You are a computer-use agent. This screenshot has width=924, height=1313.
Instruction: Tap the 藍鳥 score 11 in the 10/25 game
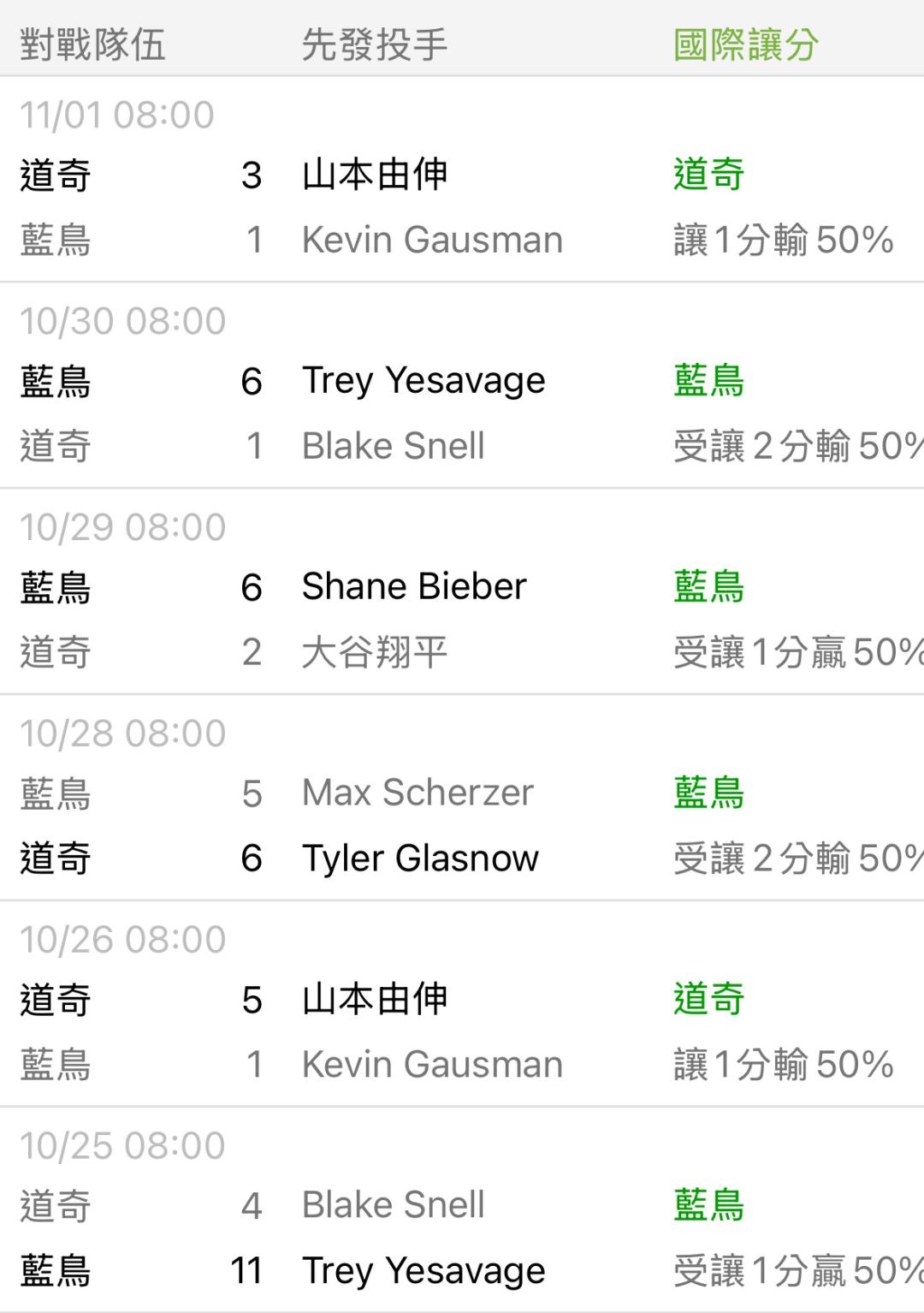246,1270
